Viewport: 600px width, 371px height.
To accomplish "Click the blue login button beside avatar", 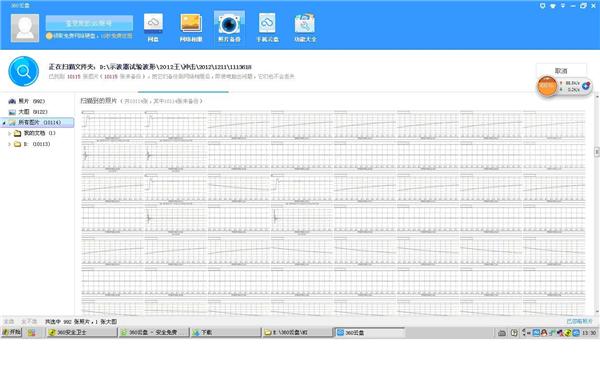I will (x=89, y=23).
